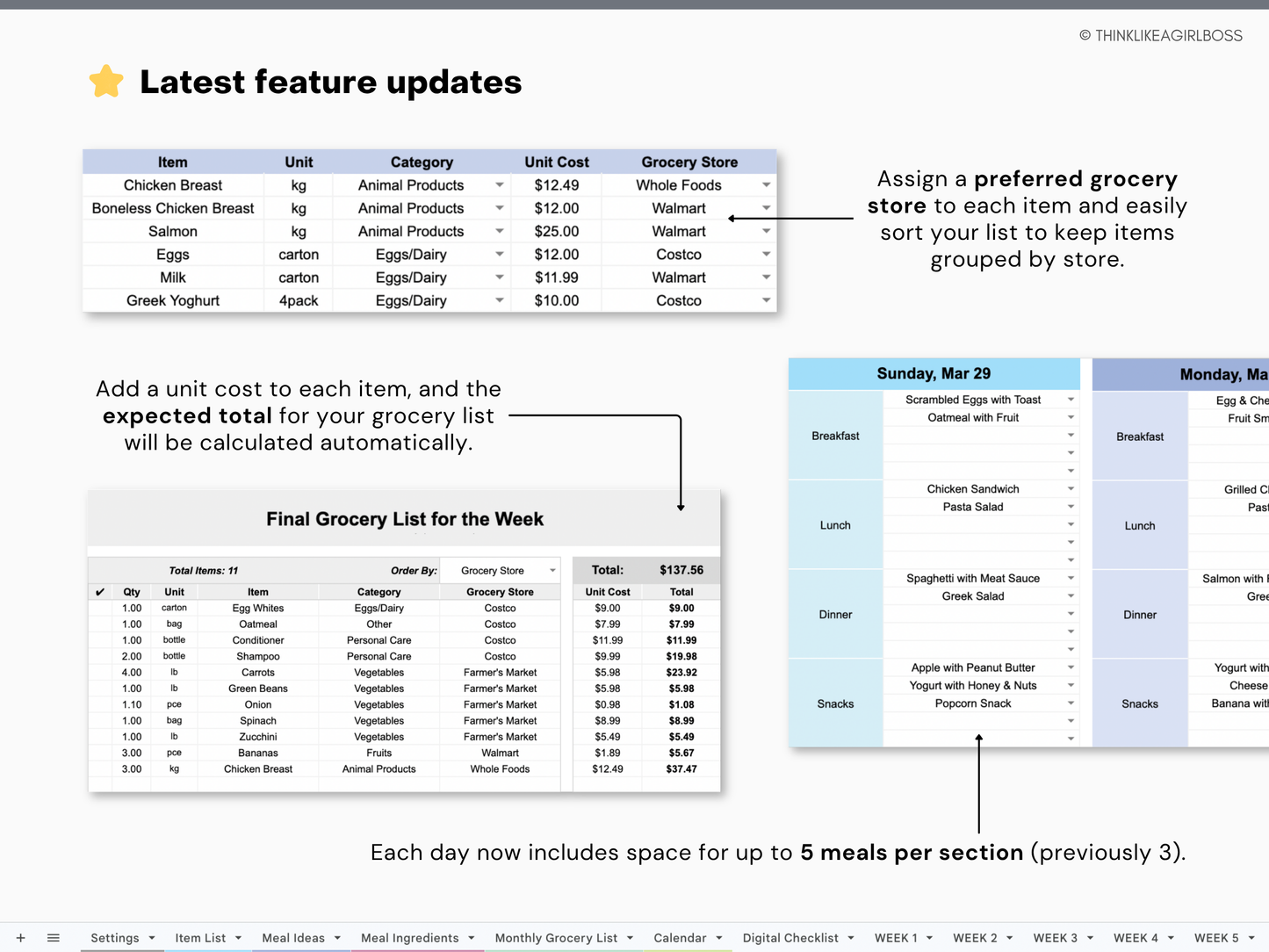1269x952 pixels.
Task: Go to the WEEK 3 tab
Action: 1055,938
